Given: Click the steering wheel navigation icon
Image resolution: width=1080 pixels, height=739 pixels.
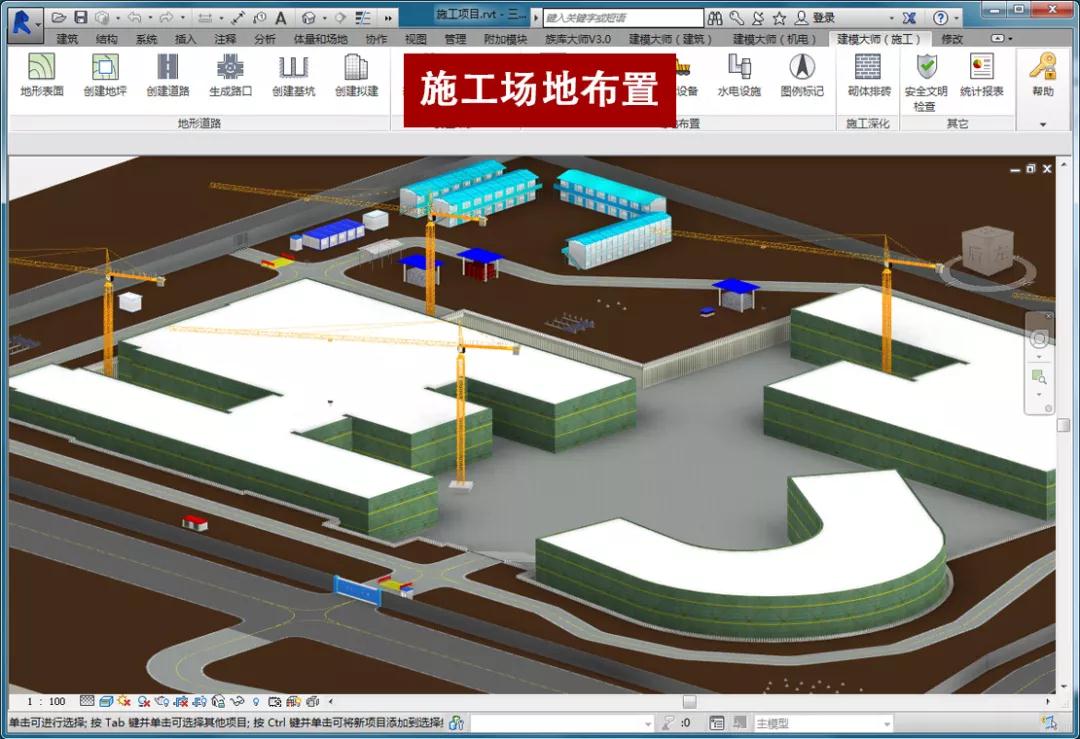Looking at the screenshot, I should coord(1039,338).
